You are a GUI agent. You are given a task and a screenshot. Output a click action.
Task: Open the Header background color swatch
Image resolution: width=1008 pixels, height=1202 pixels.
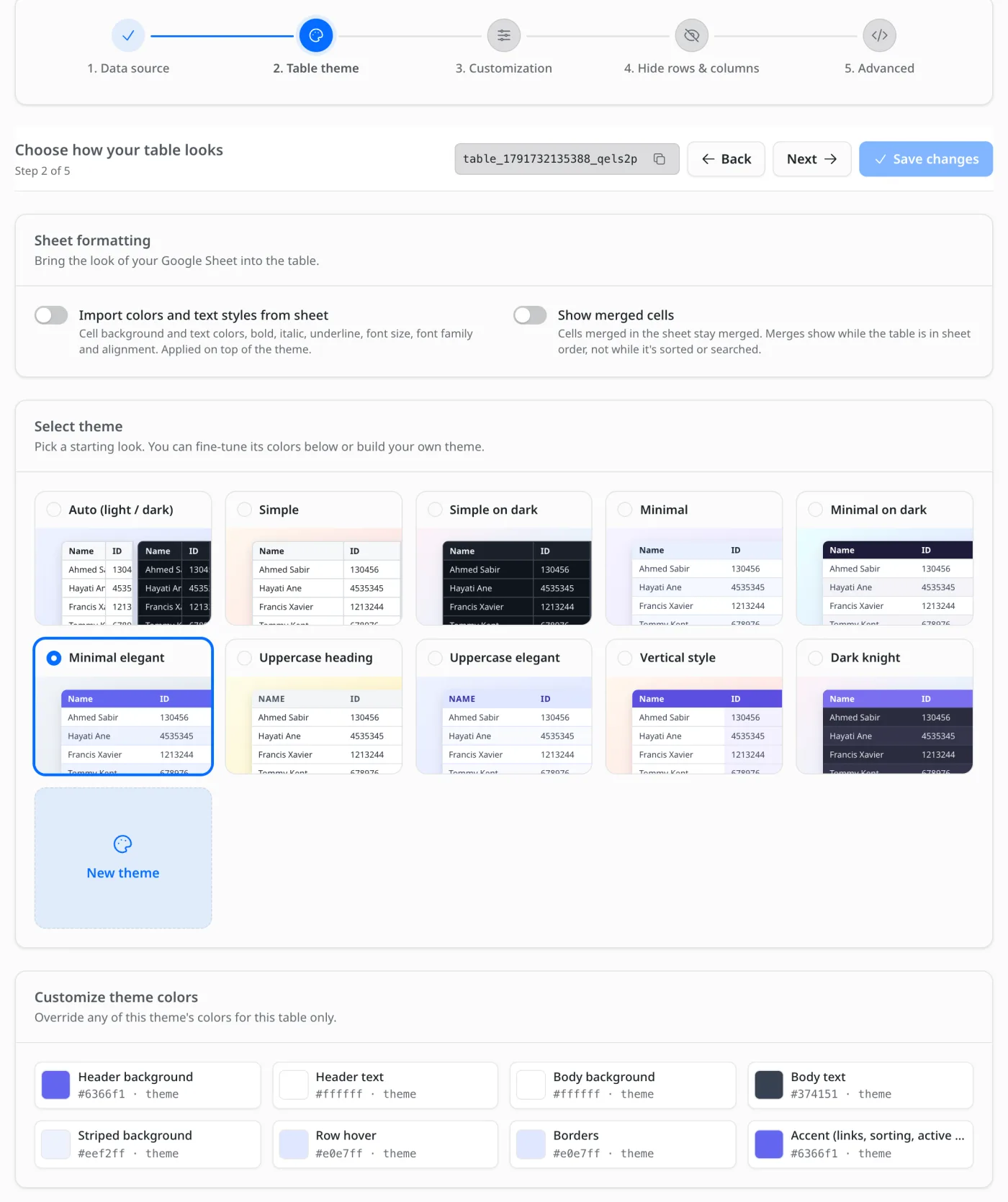(x=55, y=1085)
